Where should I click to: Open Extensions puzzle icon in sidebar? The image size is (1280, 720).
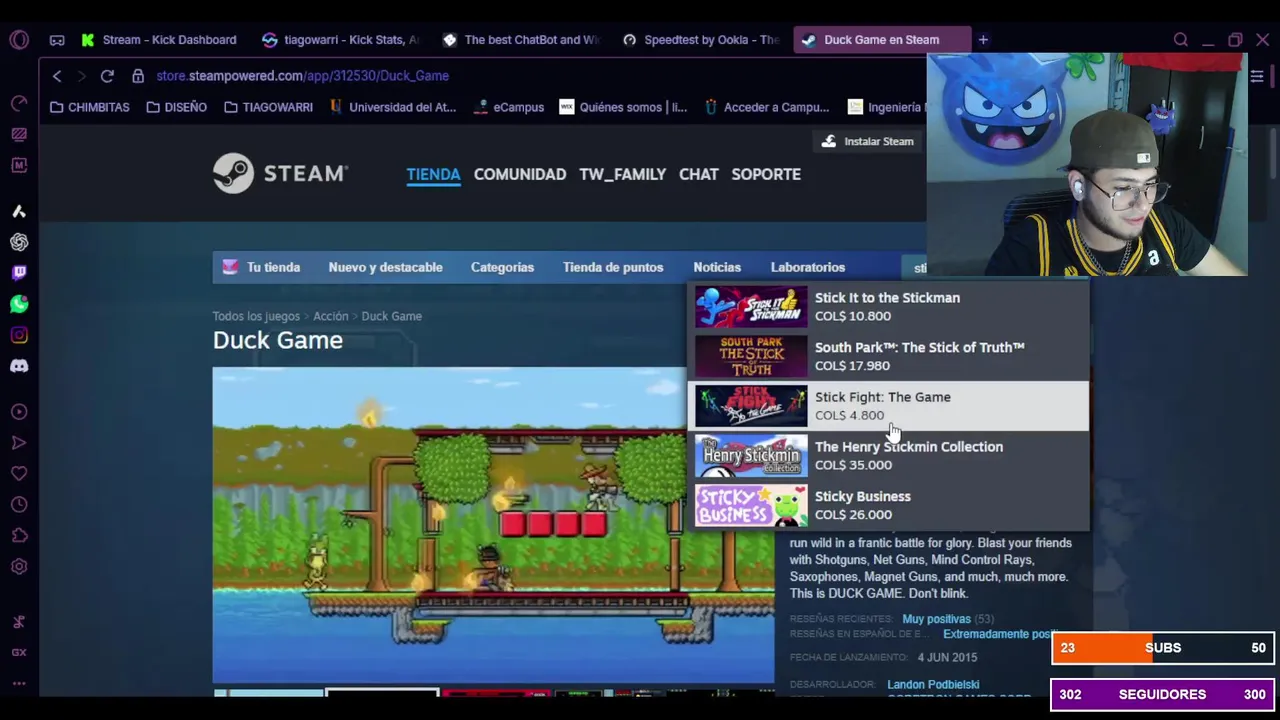(x=19, y=536)
